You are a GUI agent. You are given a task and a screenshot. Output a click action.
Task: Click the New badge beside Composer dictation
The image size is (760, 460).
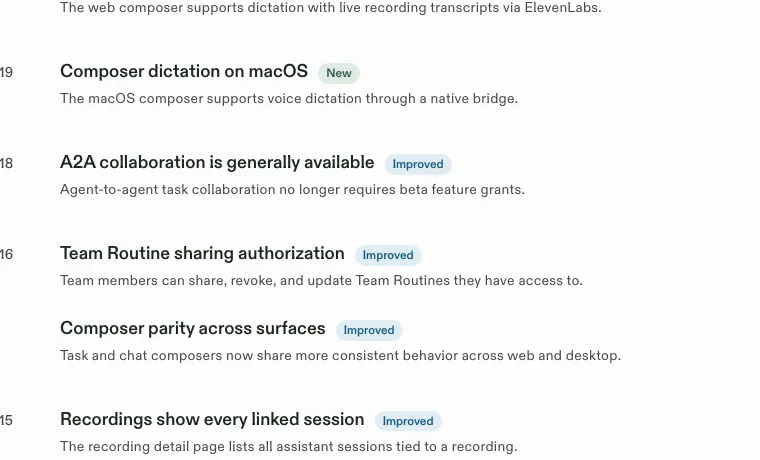tap(339, 73)
